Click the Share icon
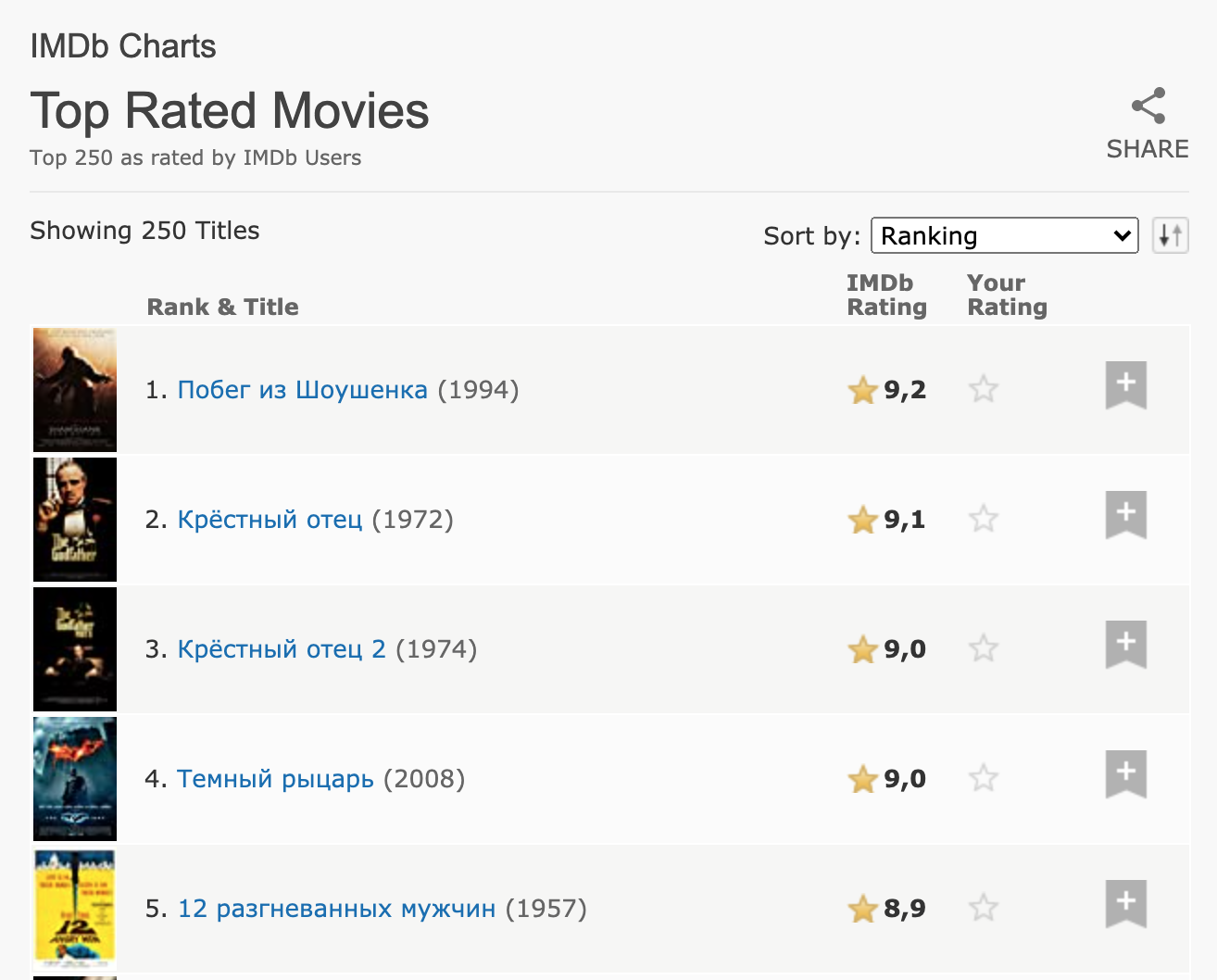1217x980 pixels. click(1148, 107)
